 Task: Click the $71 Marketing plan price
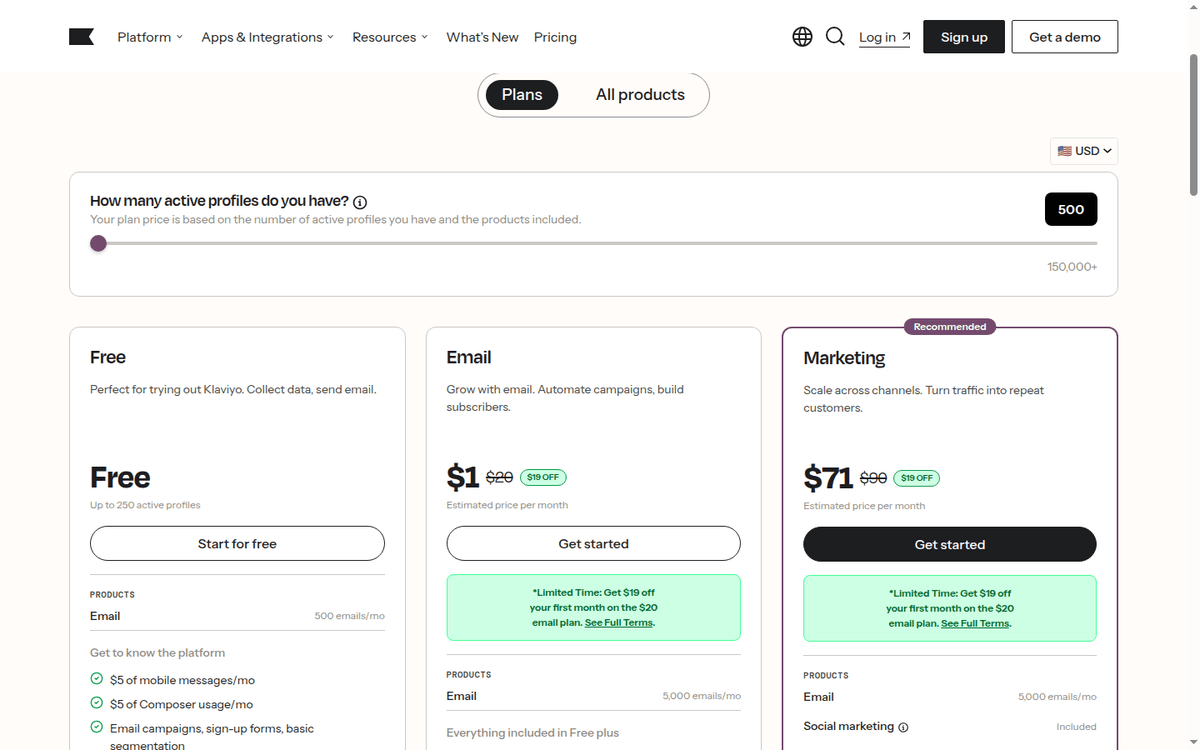click(828, 478)
